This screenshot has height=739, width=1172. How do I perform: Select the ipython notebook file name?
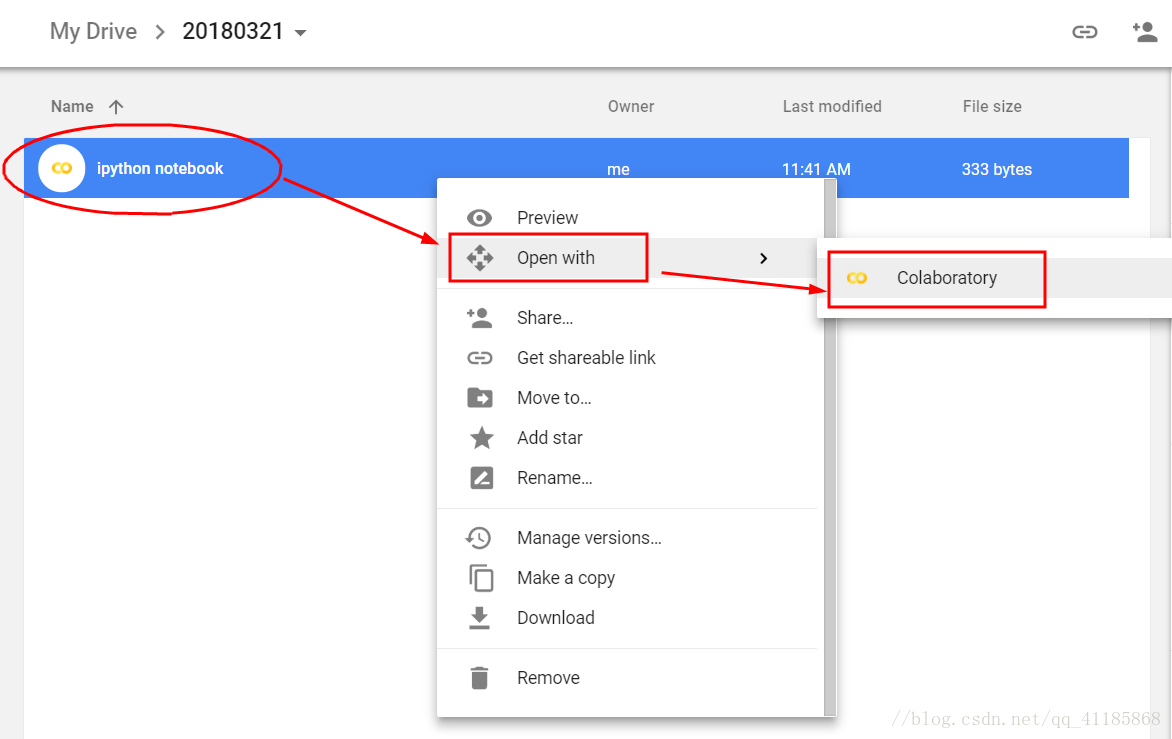click(x=160, y=168)
